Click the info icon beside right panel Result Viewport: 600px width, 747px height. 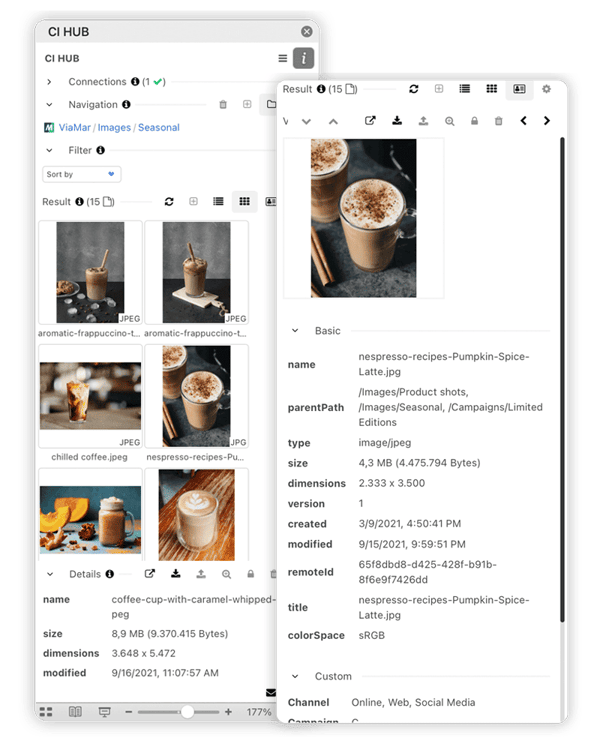(321, 89)
